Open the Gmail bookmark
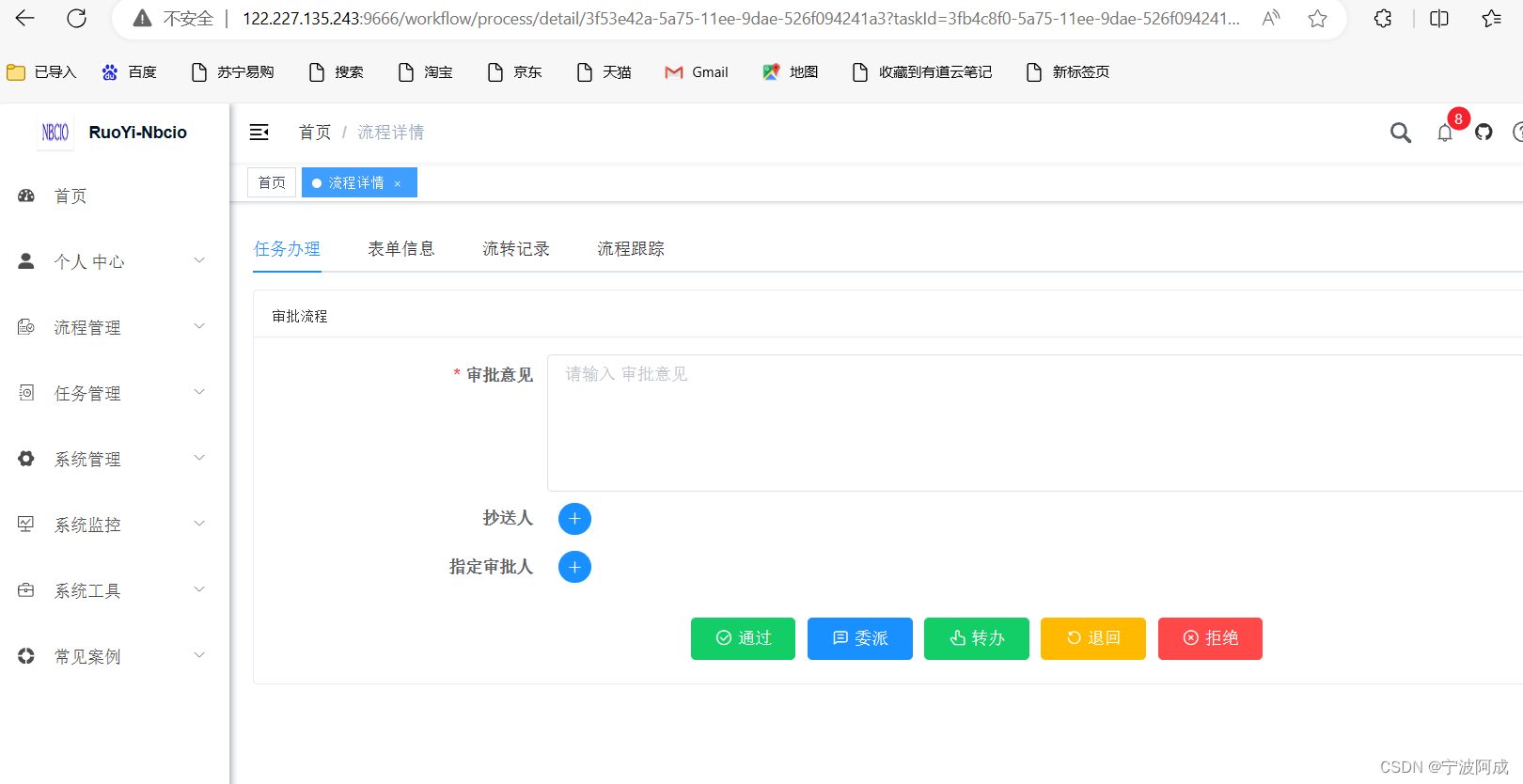 (697, 72)
